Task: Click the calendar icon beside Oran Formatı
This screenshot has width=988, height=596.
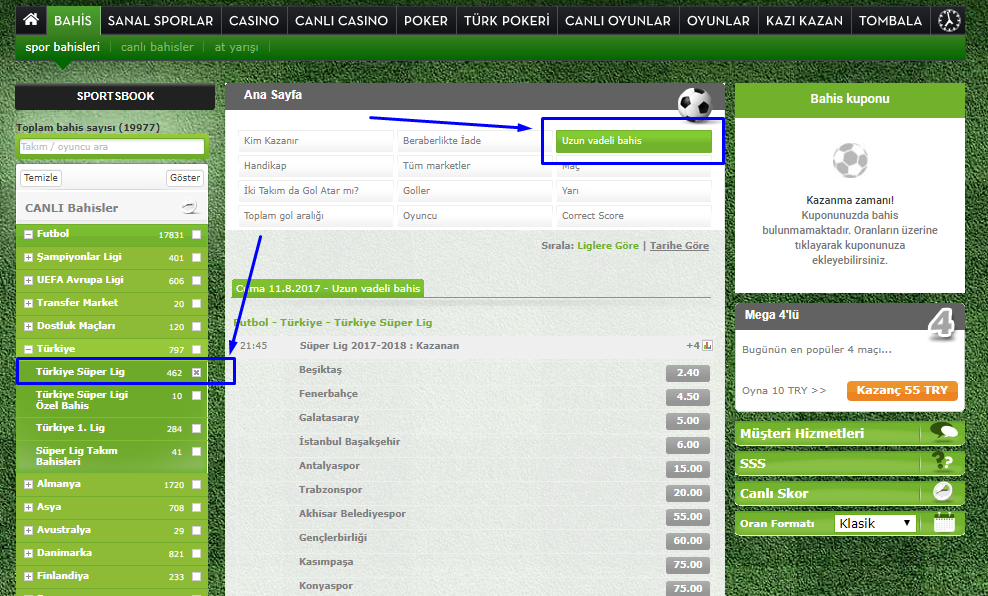Action: pos(944,522)
